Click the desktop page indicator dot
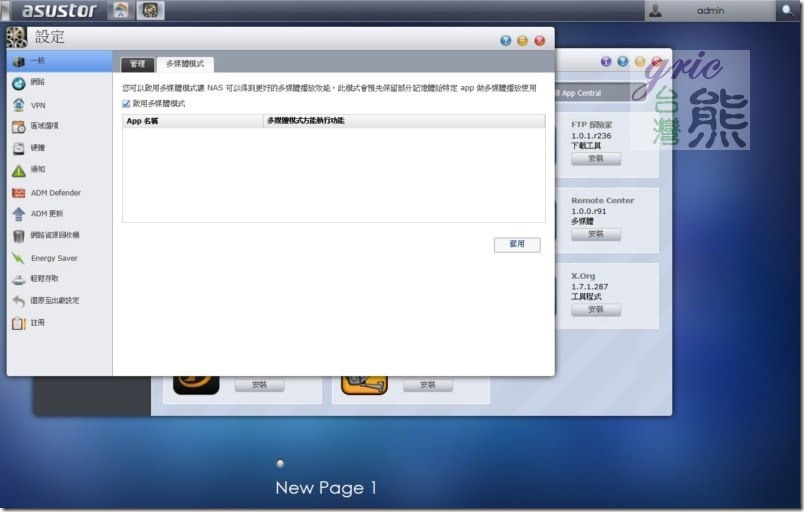 coord(280,464)
